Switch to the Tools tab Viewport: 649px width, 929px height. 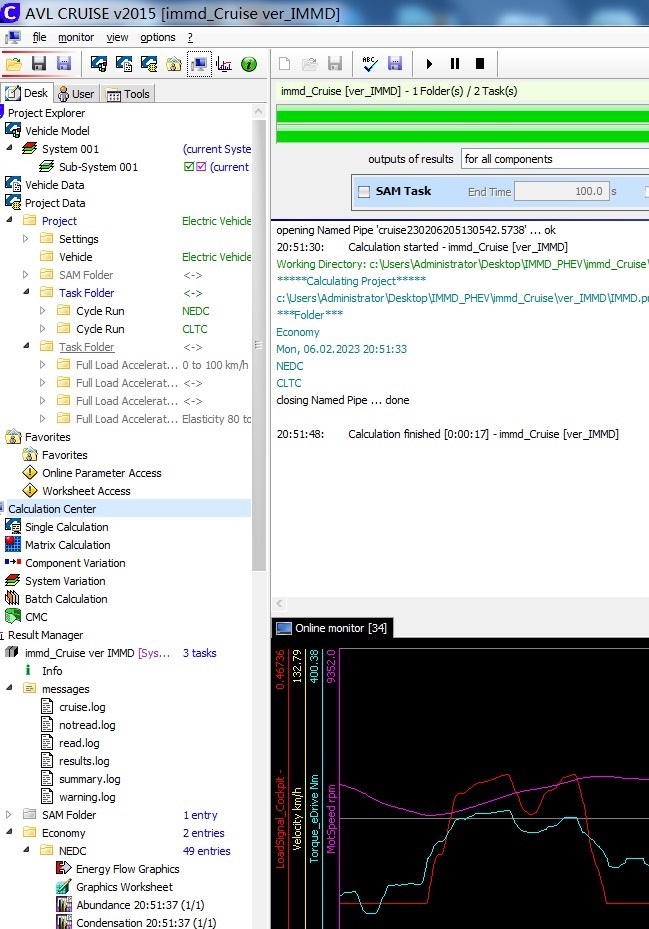[128, 94]
